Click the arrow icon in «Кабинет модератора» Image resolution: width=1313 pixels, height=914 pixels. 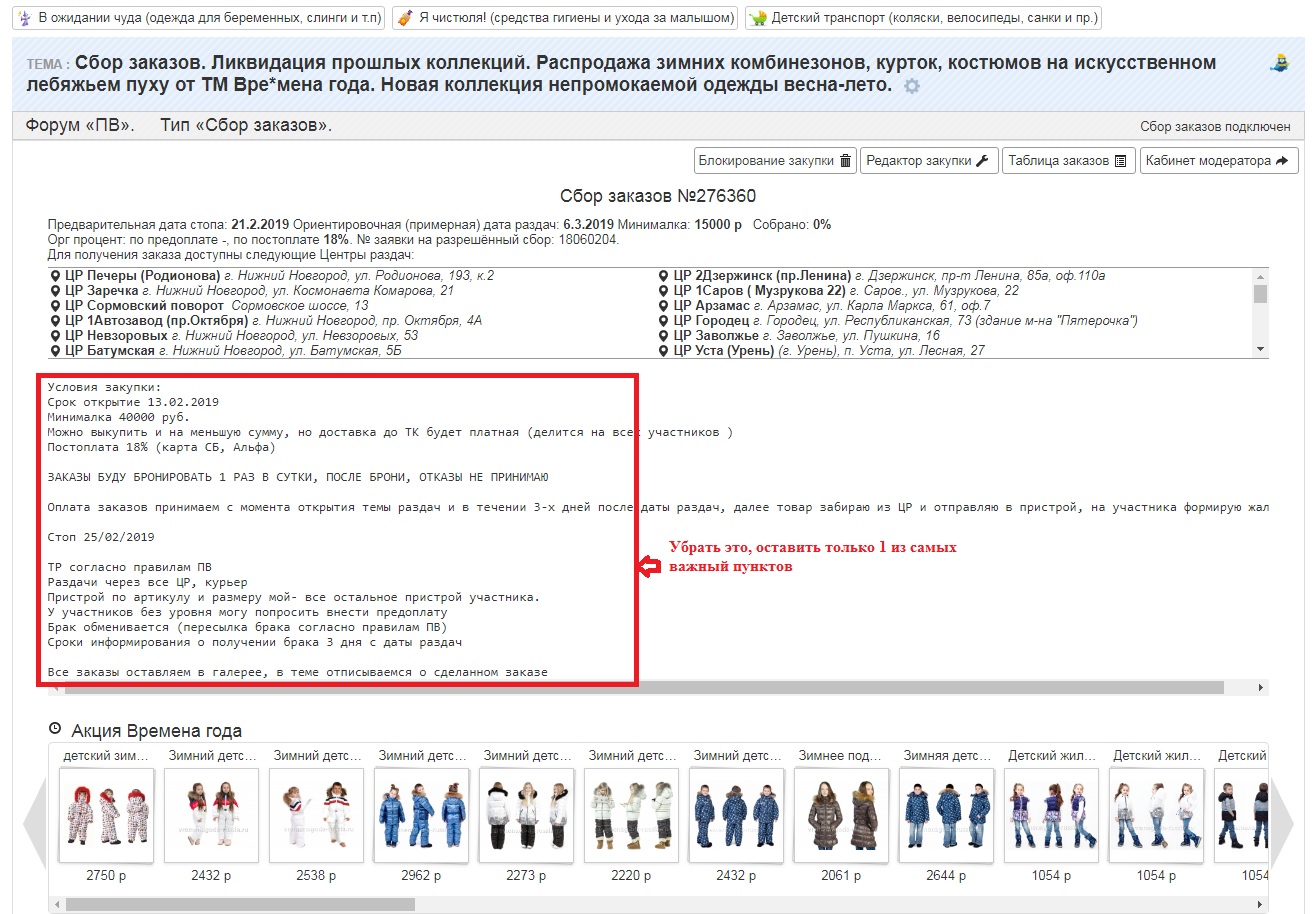coord(1283,161)
